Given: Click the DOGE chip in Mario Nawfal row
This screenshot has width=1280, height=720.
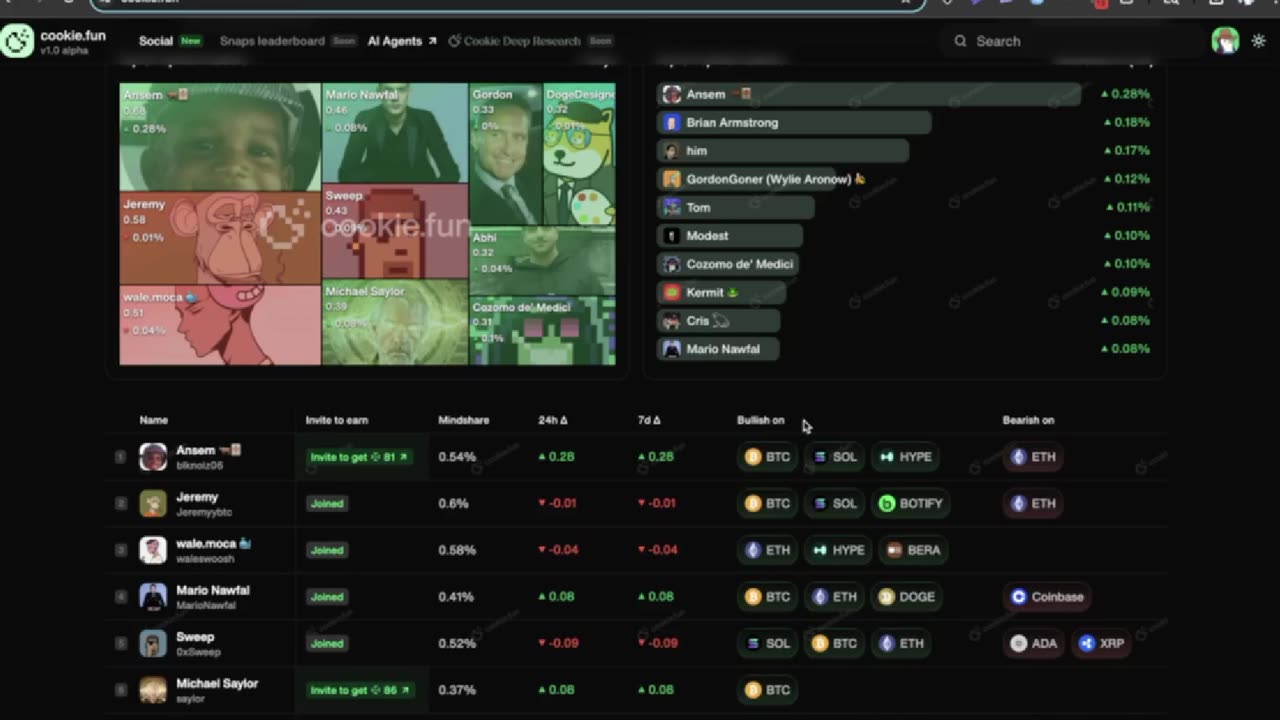Looking at the screenshot, I should pos(907,597).
